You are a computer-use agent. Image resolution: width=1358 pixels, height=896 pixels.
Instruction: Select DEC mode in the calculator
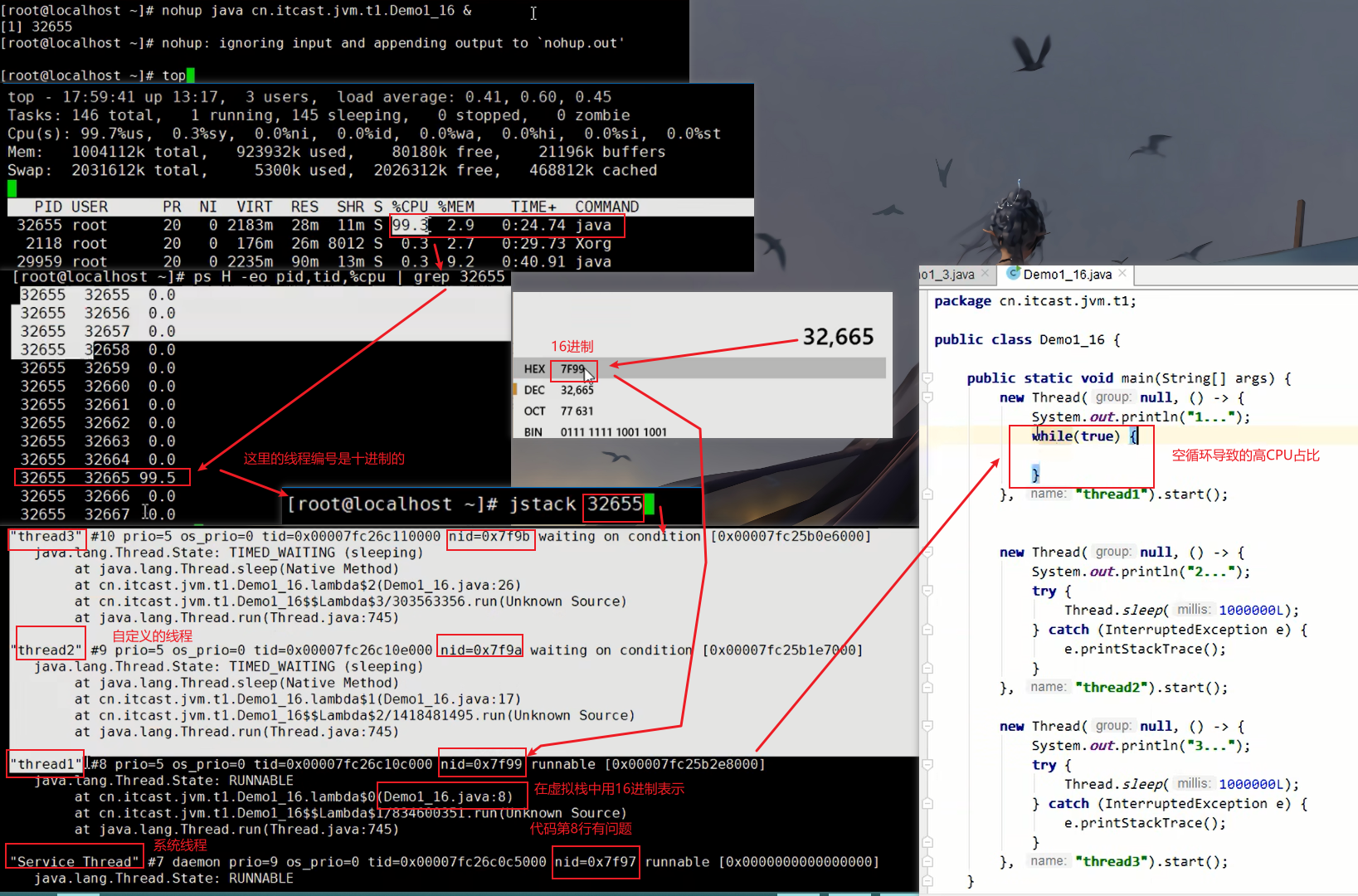click(x=534, y=390)
